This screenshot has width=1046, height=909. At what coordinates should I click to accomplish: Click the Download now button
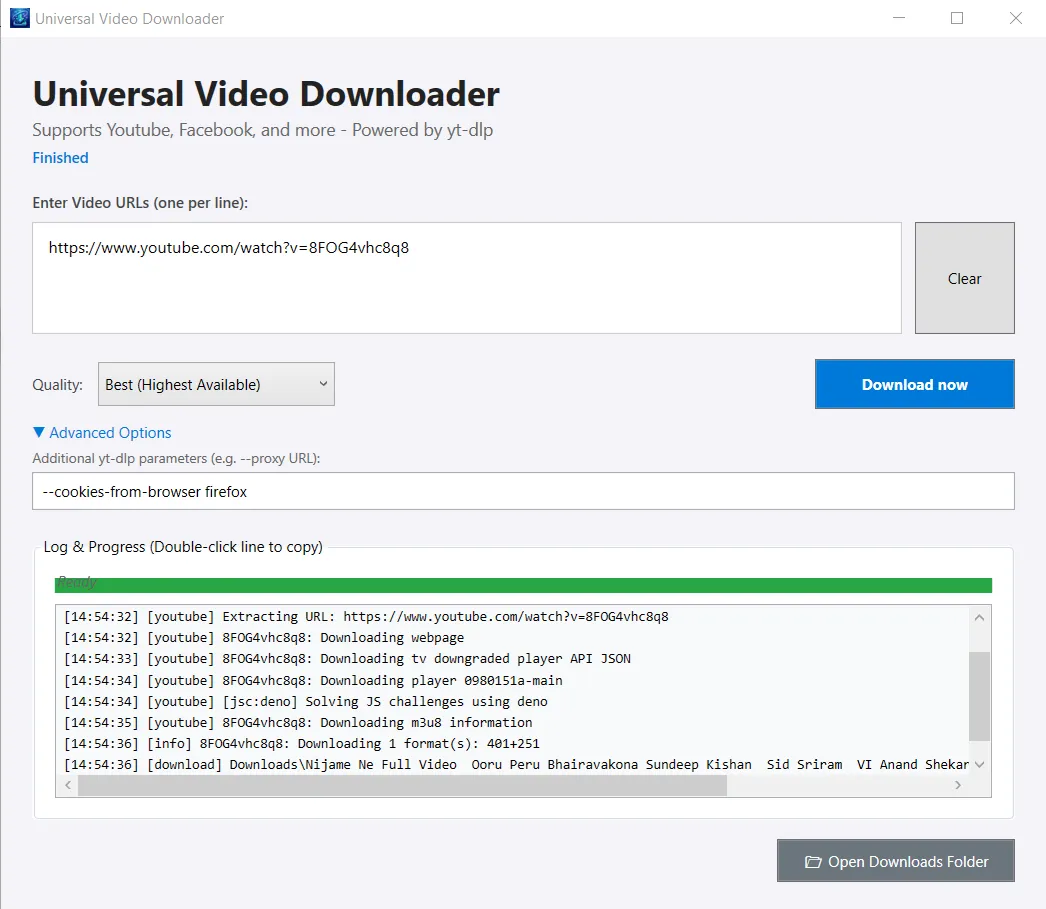click(x=915, y=384)
